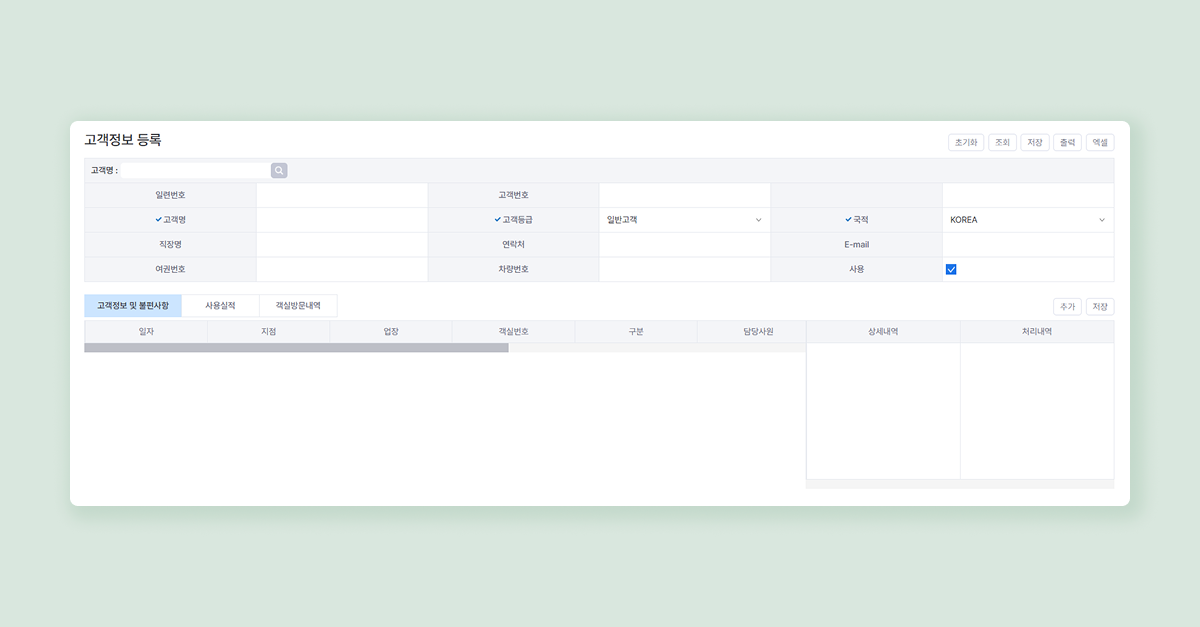This screenshot has width=1200, height=627.
Task: Focus the 고객명 search box at top
Action: click(195, 171)
